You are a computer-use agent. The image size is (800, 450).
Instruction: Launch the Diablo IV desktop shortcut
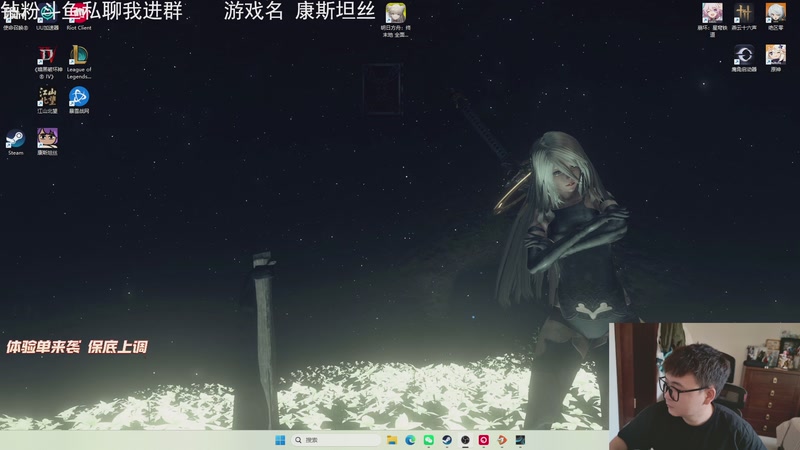[x=47, y=63]
